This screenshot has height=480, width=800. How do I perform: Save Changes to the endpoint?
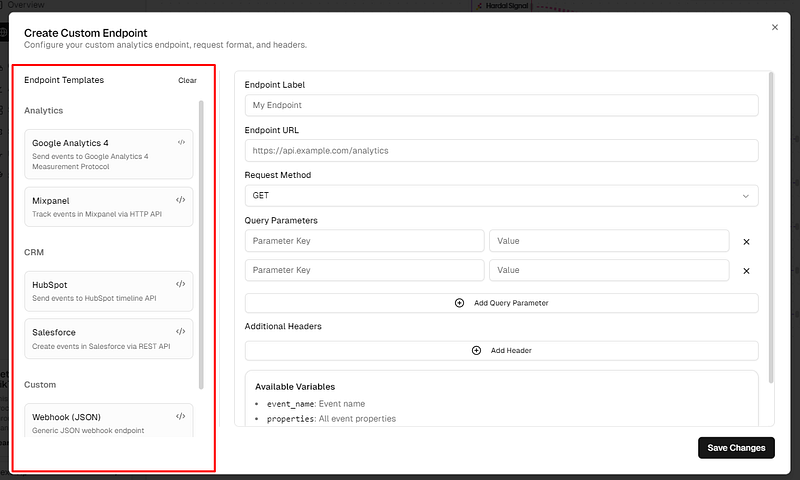point(736,448)
